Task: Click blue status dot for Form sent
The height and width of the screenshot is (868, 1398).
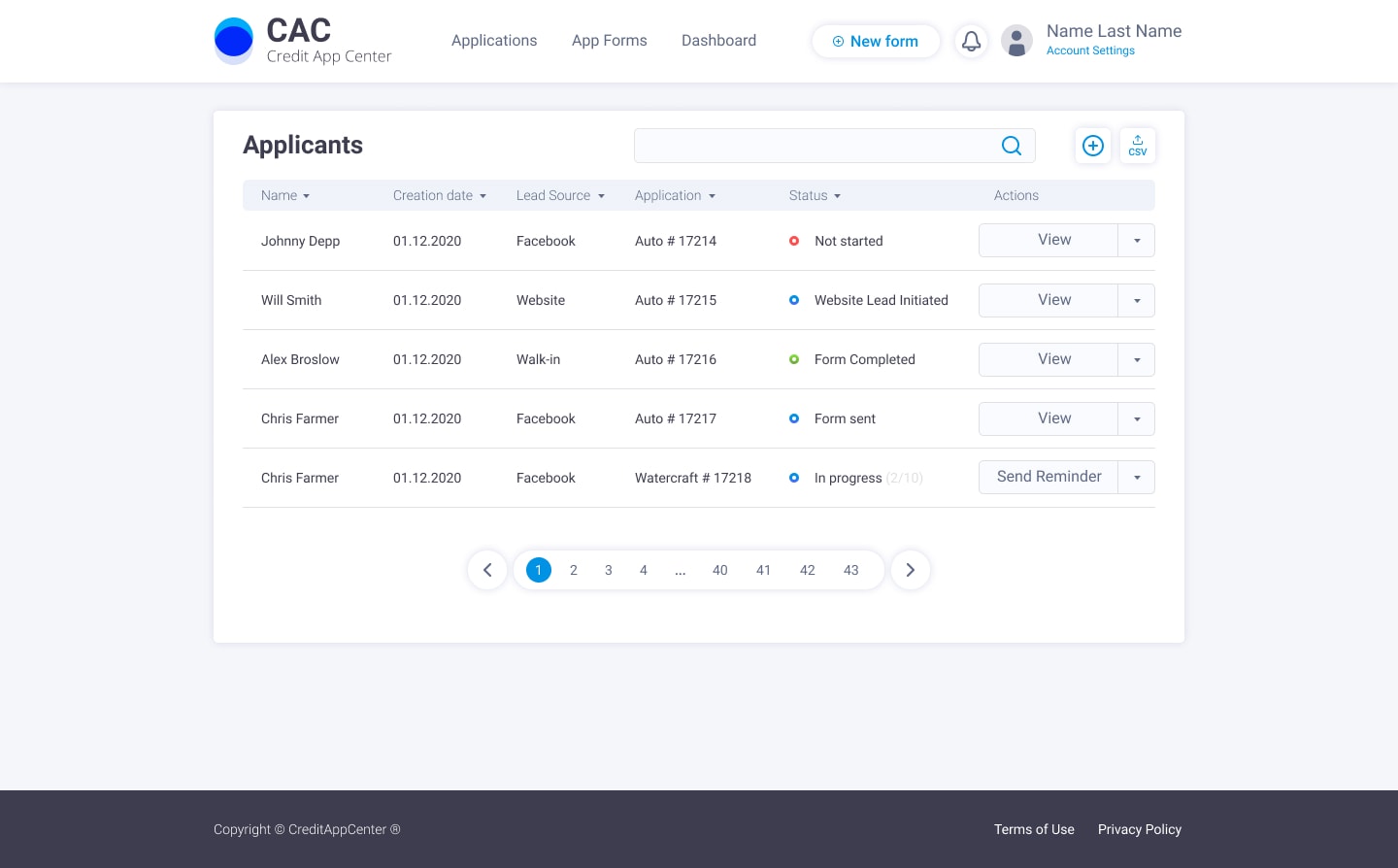Action: tap(794, 418)
